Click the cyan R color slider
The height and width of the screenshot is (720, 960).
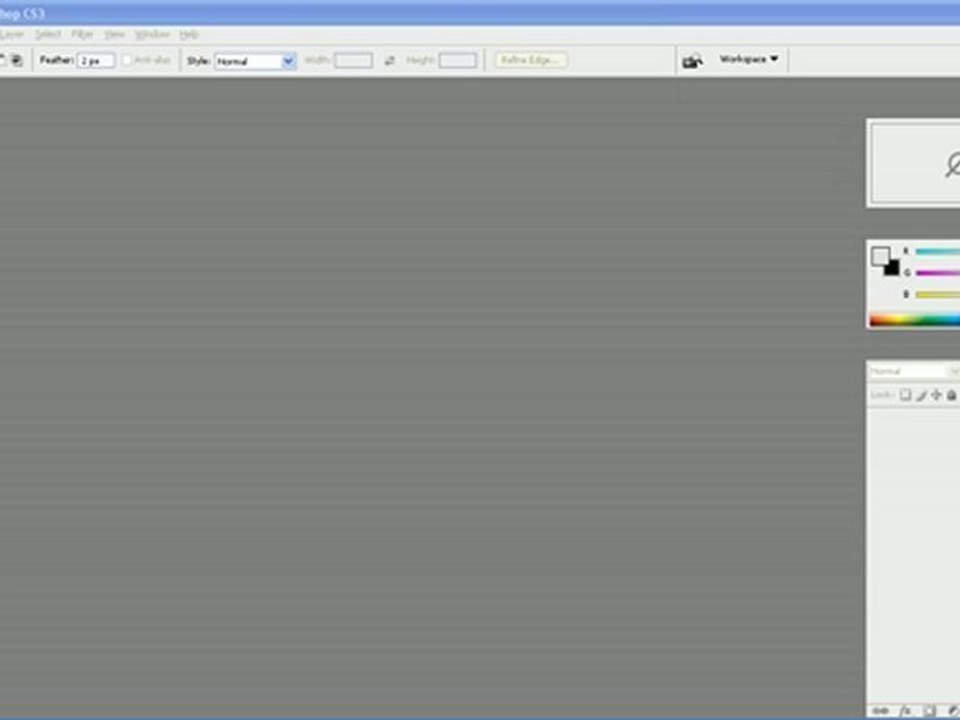tap(937, 252)
